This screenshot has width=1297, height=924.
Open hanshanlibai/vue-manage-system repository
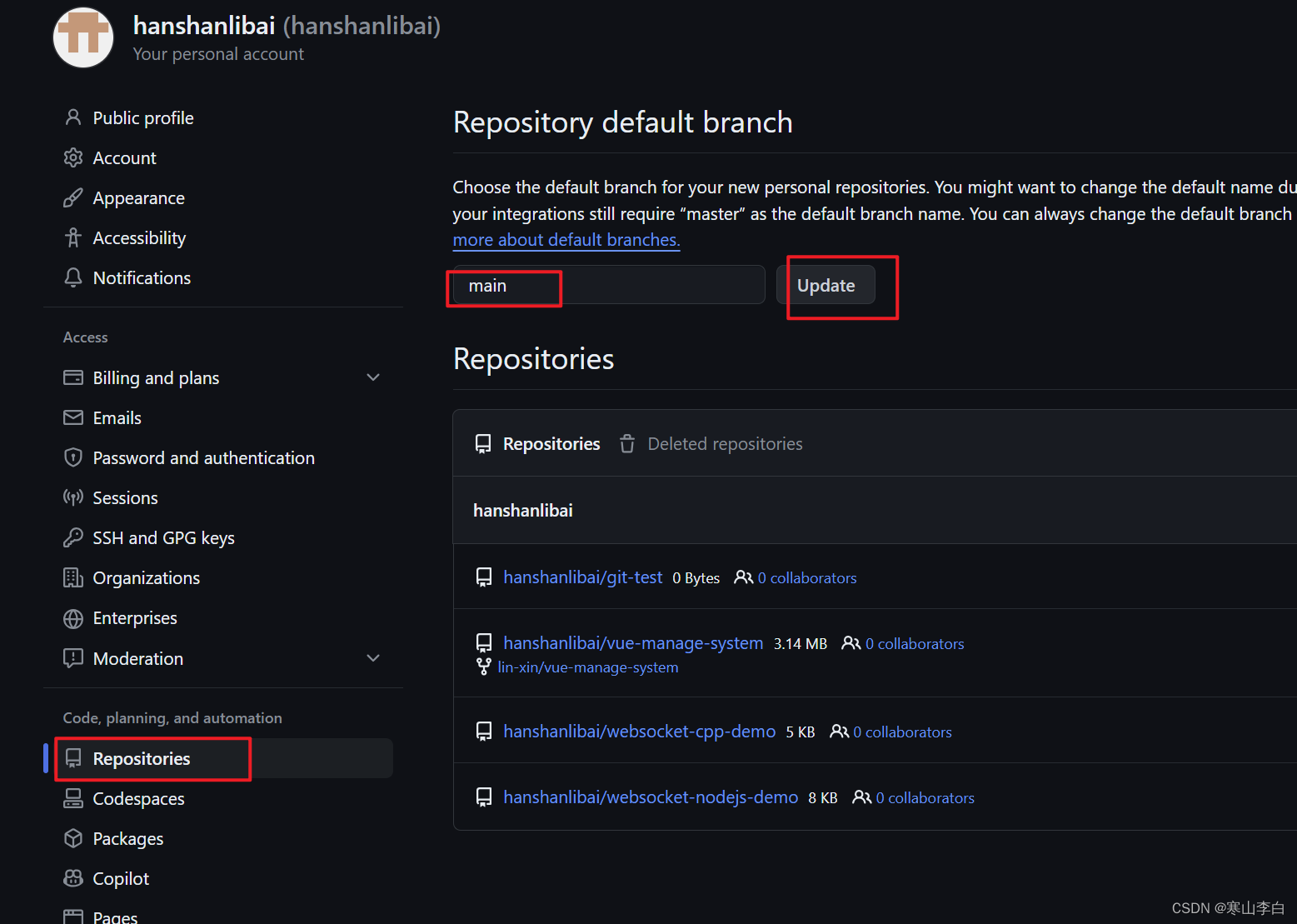(x=633, y=643)
